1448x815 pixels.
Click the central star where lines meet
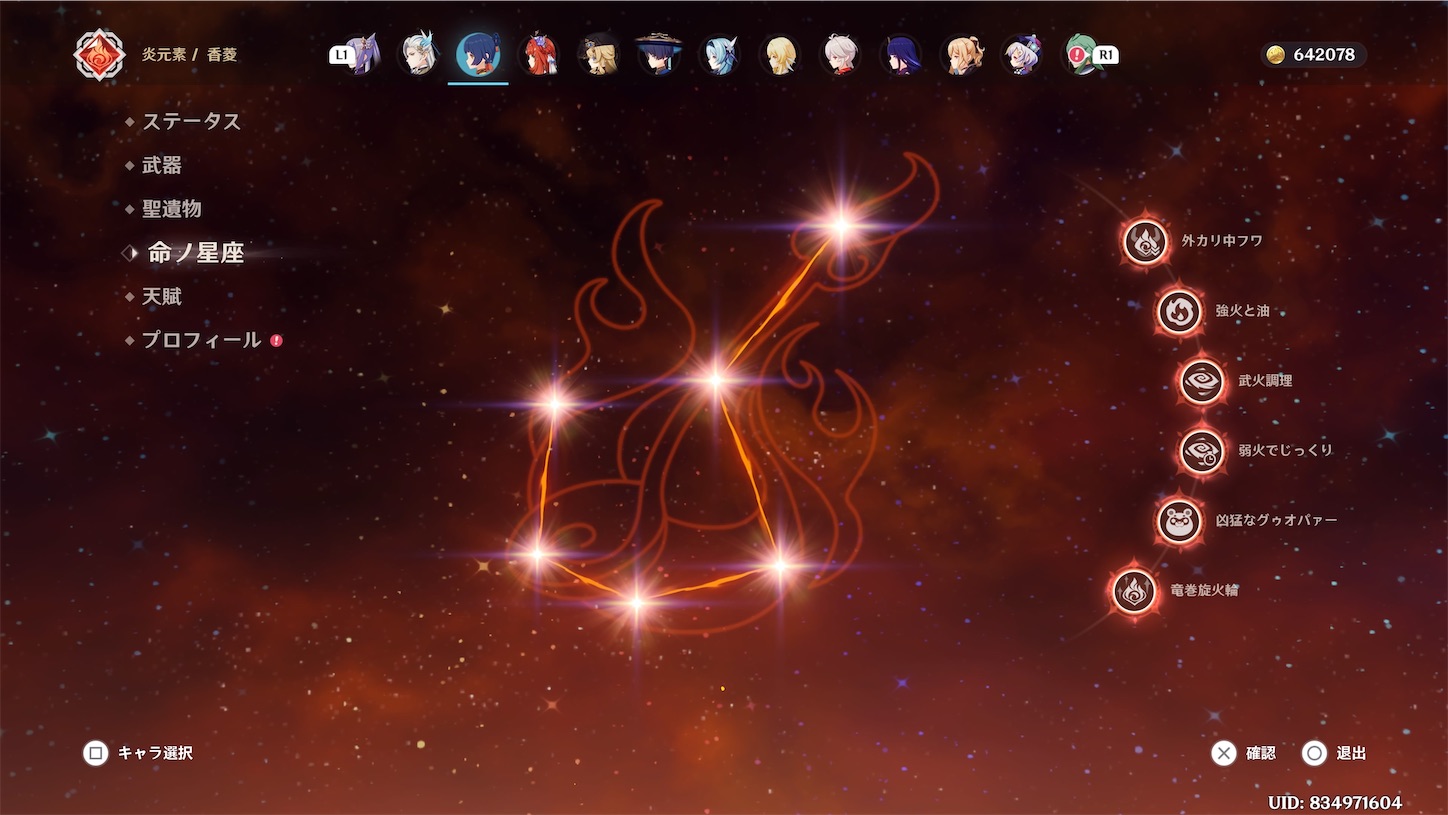[715, 379]
